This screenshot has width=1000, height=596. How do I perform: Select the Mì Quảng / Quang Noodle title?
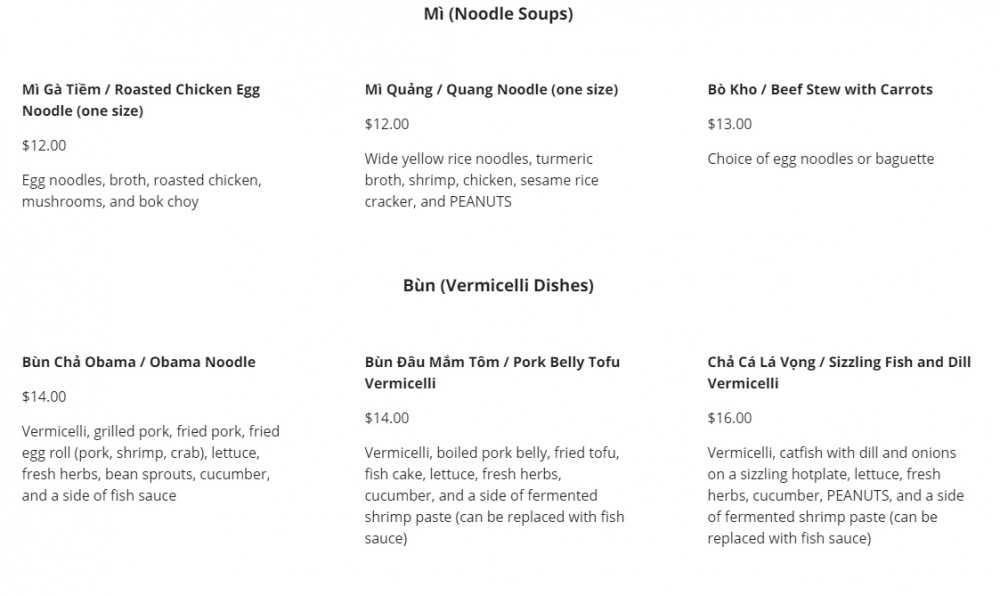click(x=491, y=89)
